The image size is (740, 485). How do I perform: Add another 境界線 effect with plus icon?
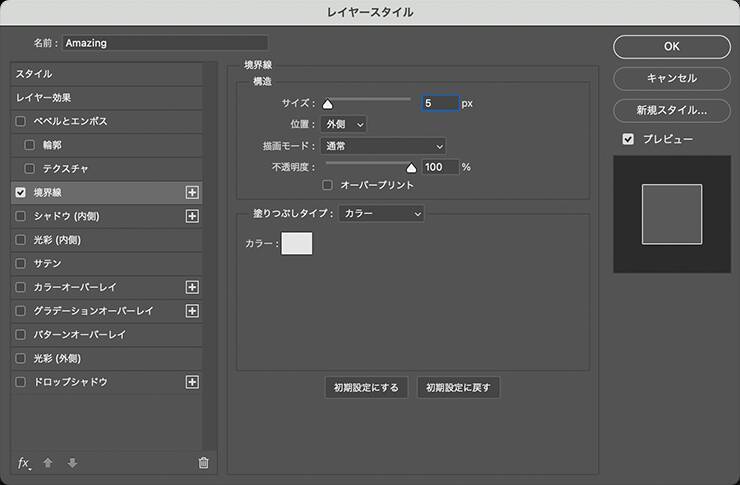click(x=193, y=192)
